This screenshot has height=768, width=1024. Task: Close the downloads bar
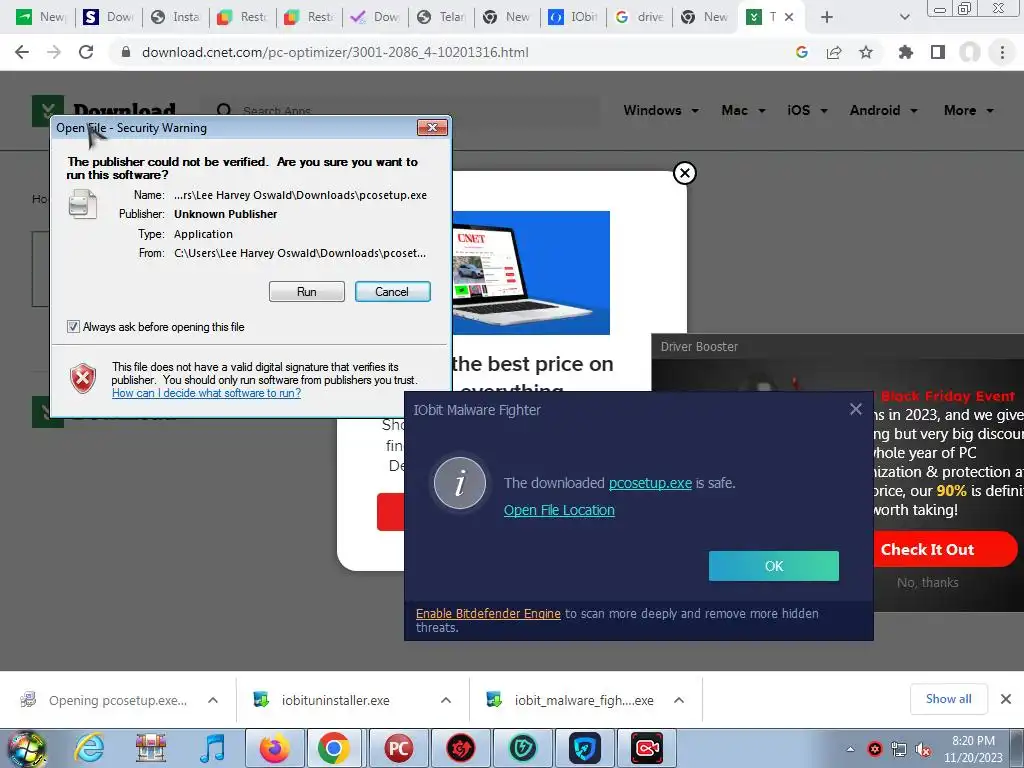pyautogui.click(x=1006, y=699)
